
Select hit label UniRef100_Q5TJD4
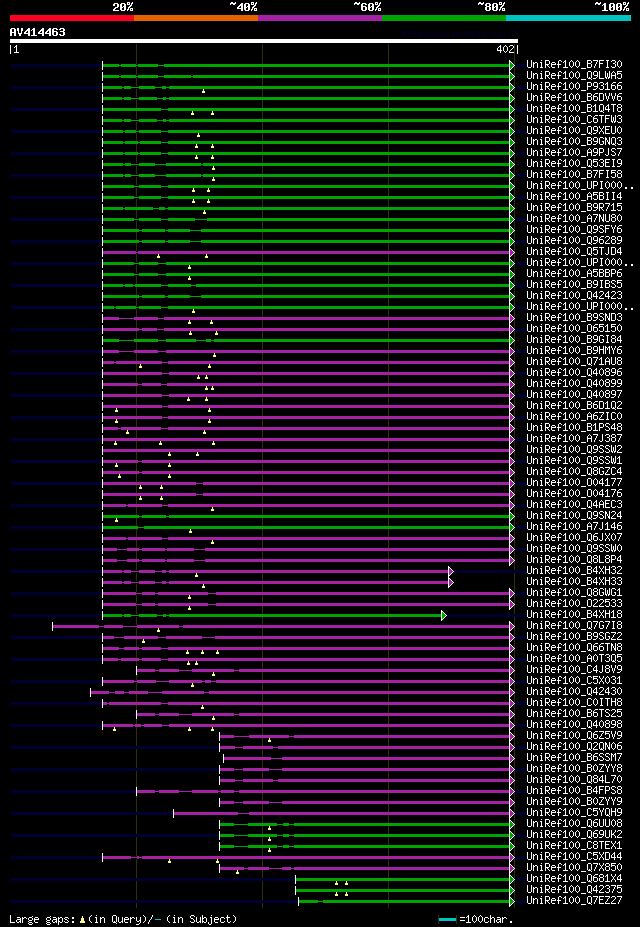[574, 252]
